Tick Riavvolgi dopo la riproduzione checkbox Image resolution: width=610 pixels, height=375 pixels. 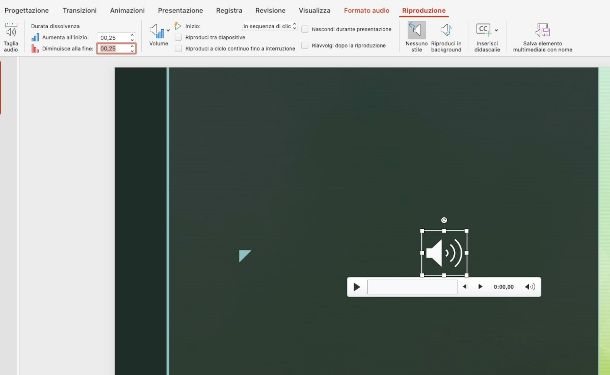305,46
